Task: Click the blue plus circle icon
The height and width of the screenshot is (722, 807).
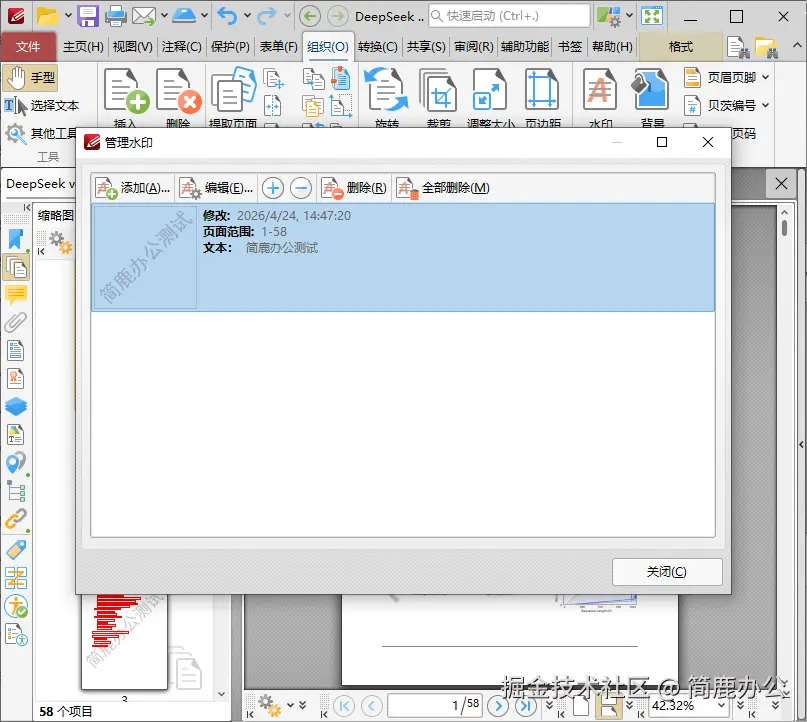Action: tap(273, 188)
